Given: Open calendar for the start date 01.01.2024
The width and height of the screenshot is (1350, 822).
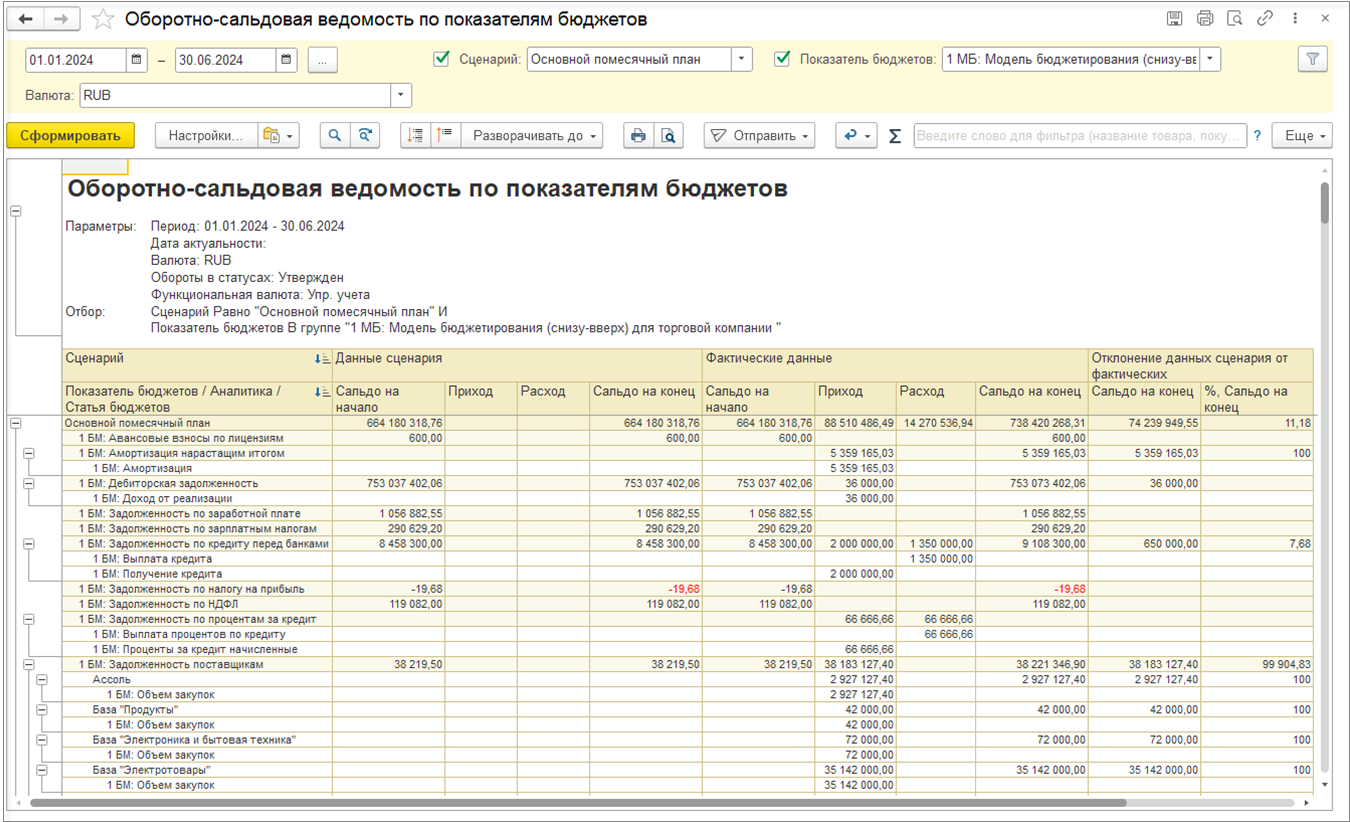Looking at the screenshot, I should 137,60.
